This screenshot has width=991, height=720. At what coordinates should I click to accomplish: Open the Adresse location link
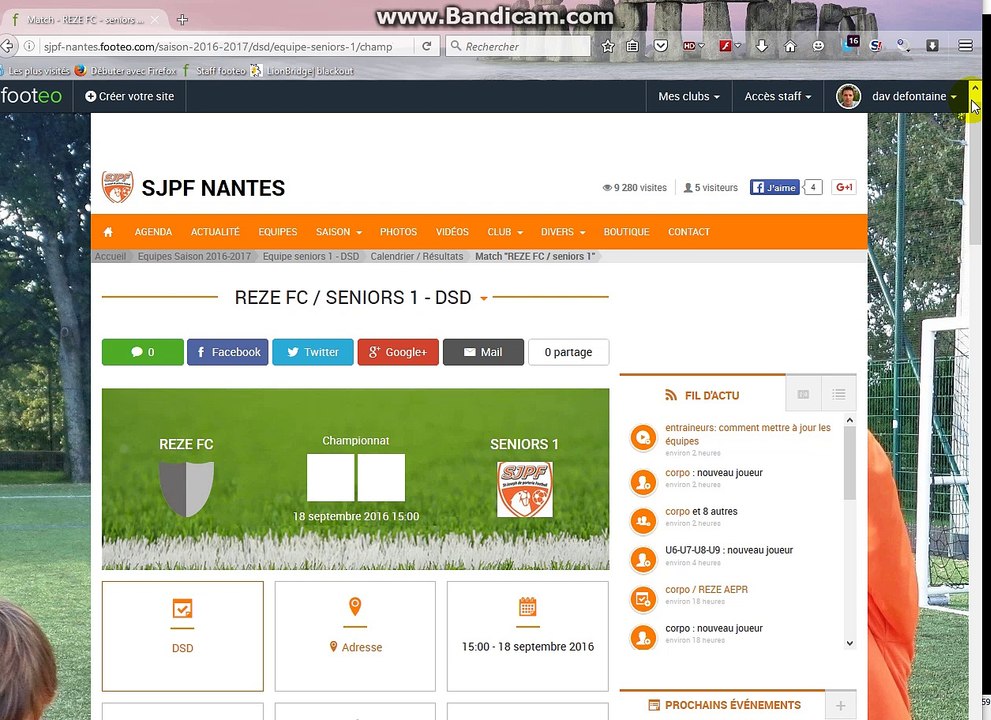click(356, 647)
